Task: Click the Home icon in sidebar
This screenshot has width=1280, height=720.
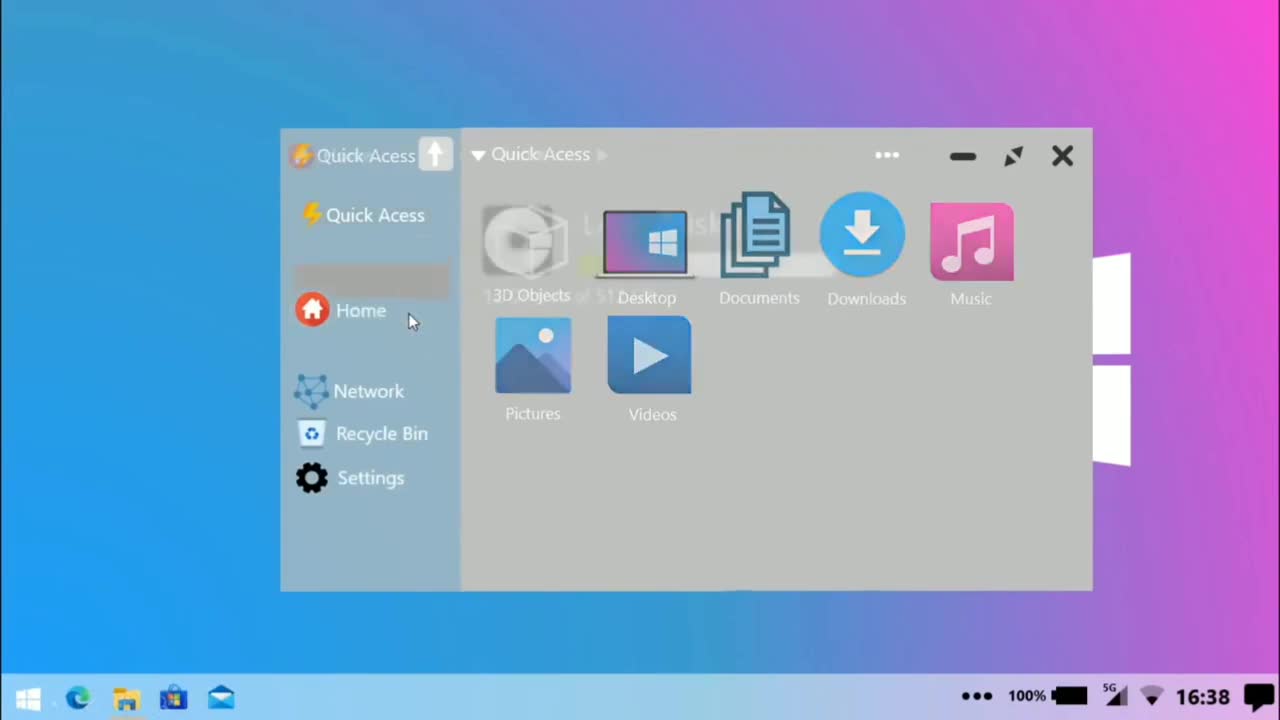Action: 312,310
